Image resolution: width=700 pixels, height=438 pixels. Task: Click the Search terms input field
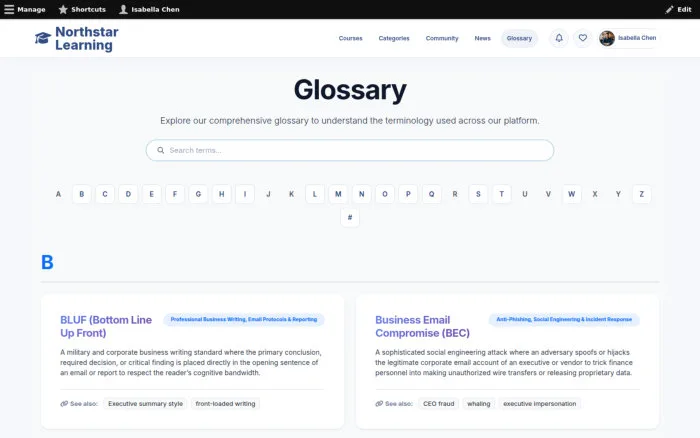pyautogui.click(x=350, y=150)
